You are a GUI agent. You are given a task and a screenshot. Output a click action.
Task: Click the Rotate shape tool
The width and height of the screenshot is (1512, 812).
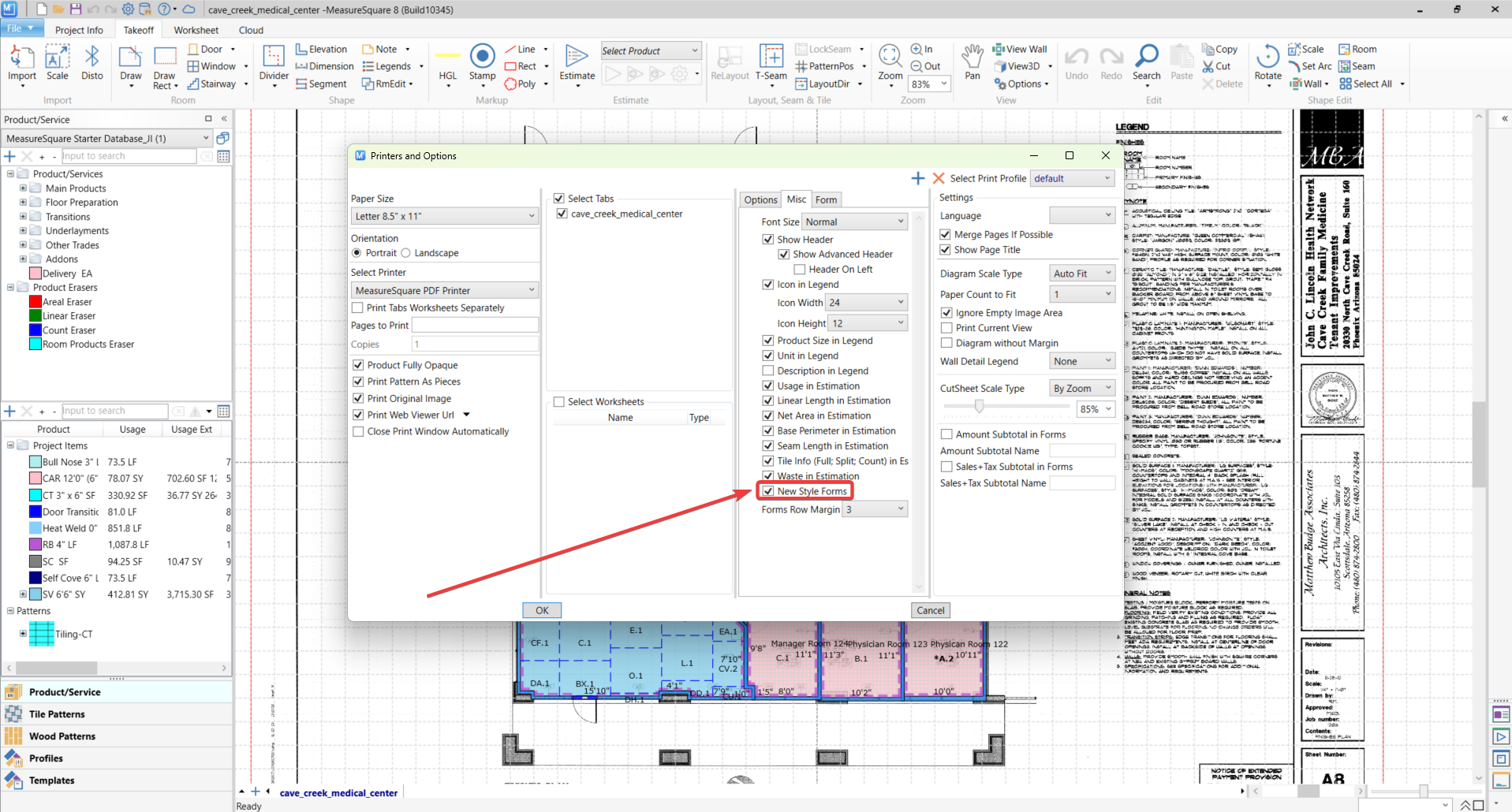click(1267, 64)
